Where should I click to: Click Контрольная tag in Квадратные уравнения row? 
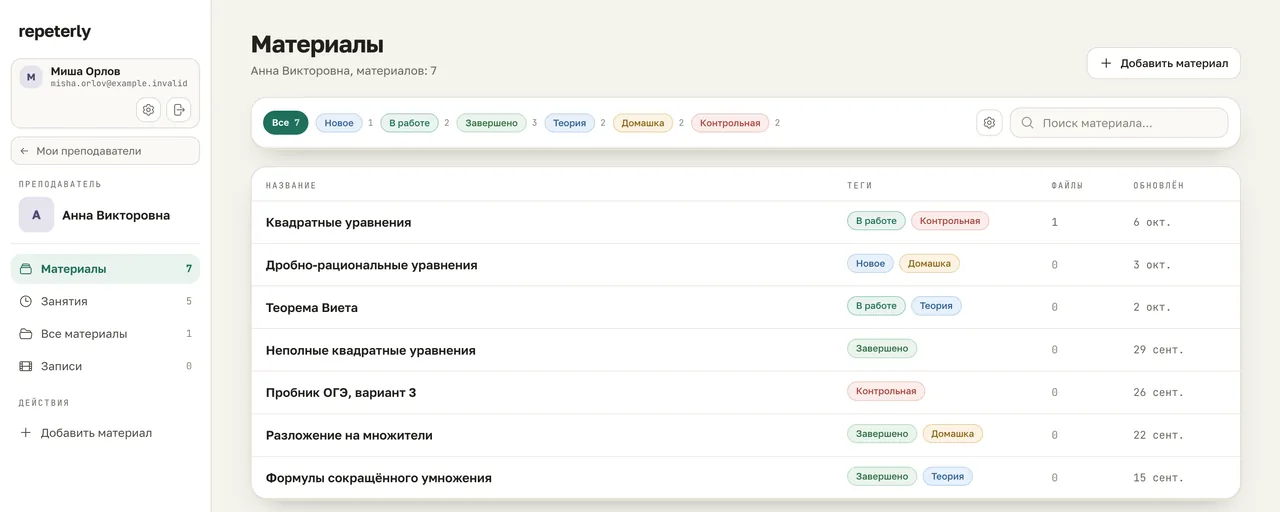(950, 221)
